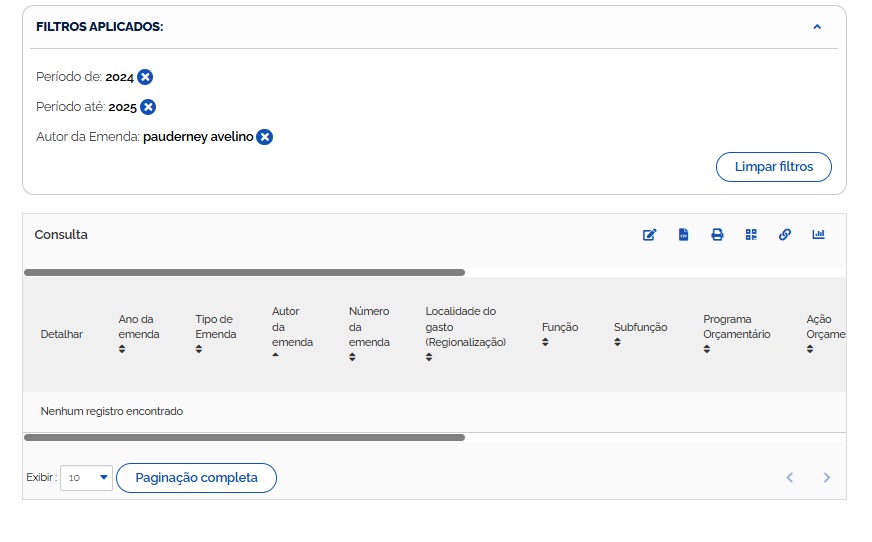Open the bar chart view icon

click(x=818, y=235)
